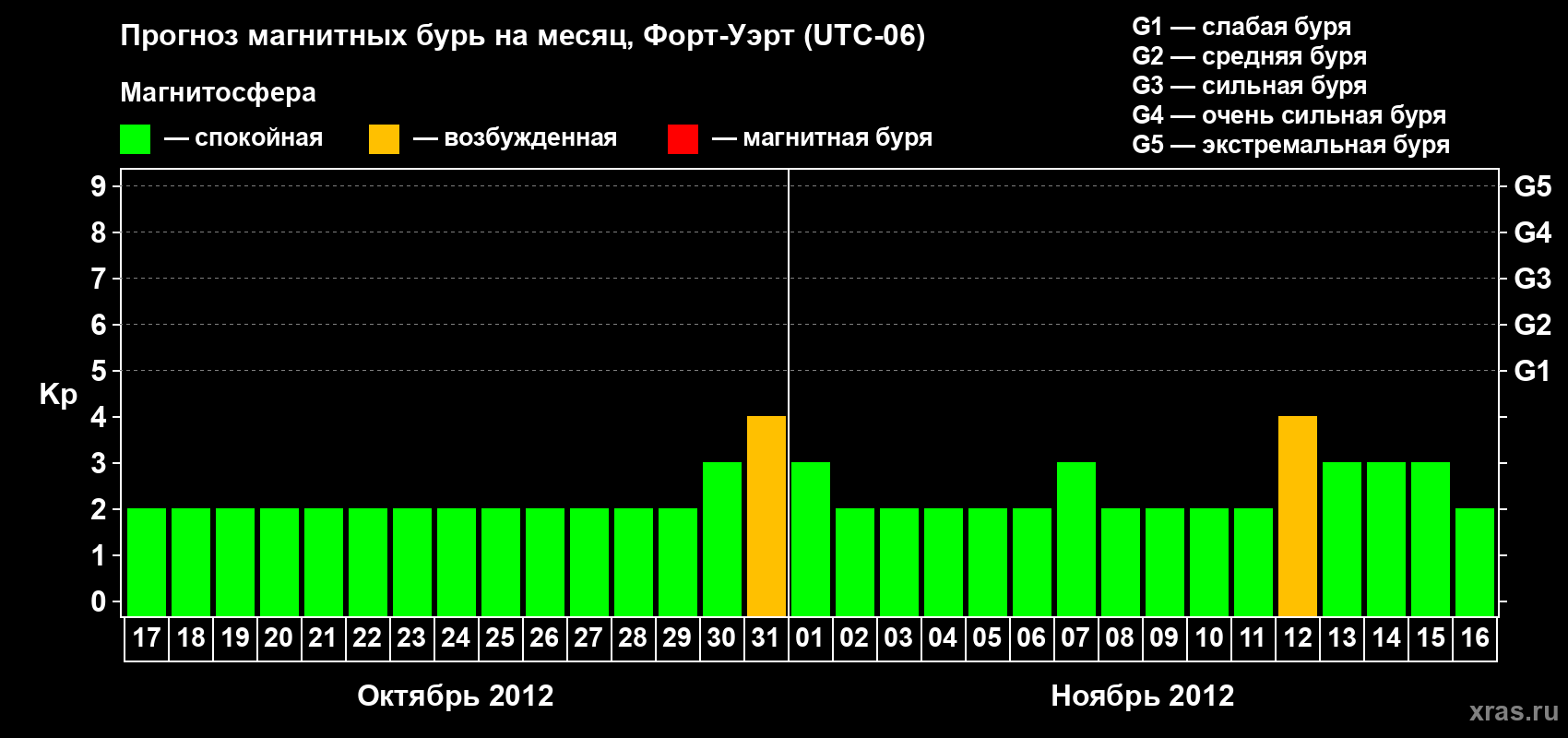Click the '— спокойная' legend text
The height and width of the screenshot is (738, 1568).
coord(244,138)
